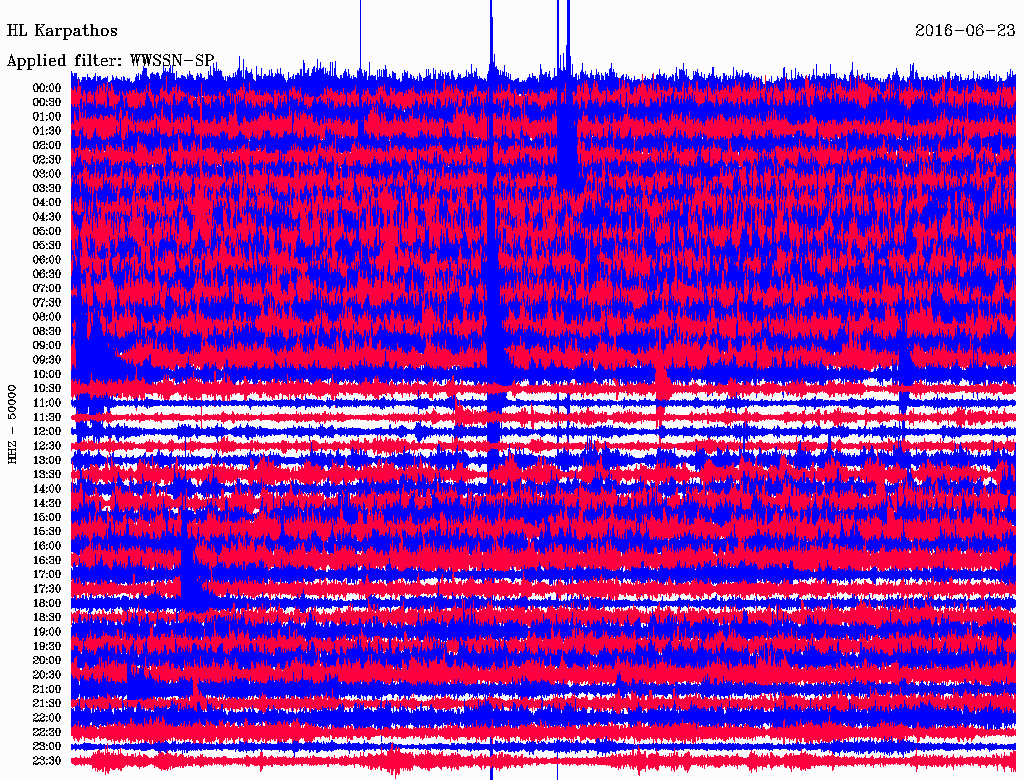The height and width of the screenshot is (780, 1024).
Task: Click the 'HL Karpathos' station title
Action: [62, 31]
